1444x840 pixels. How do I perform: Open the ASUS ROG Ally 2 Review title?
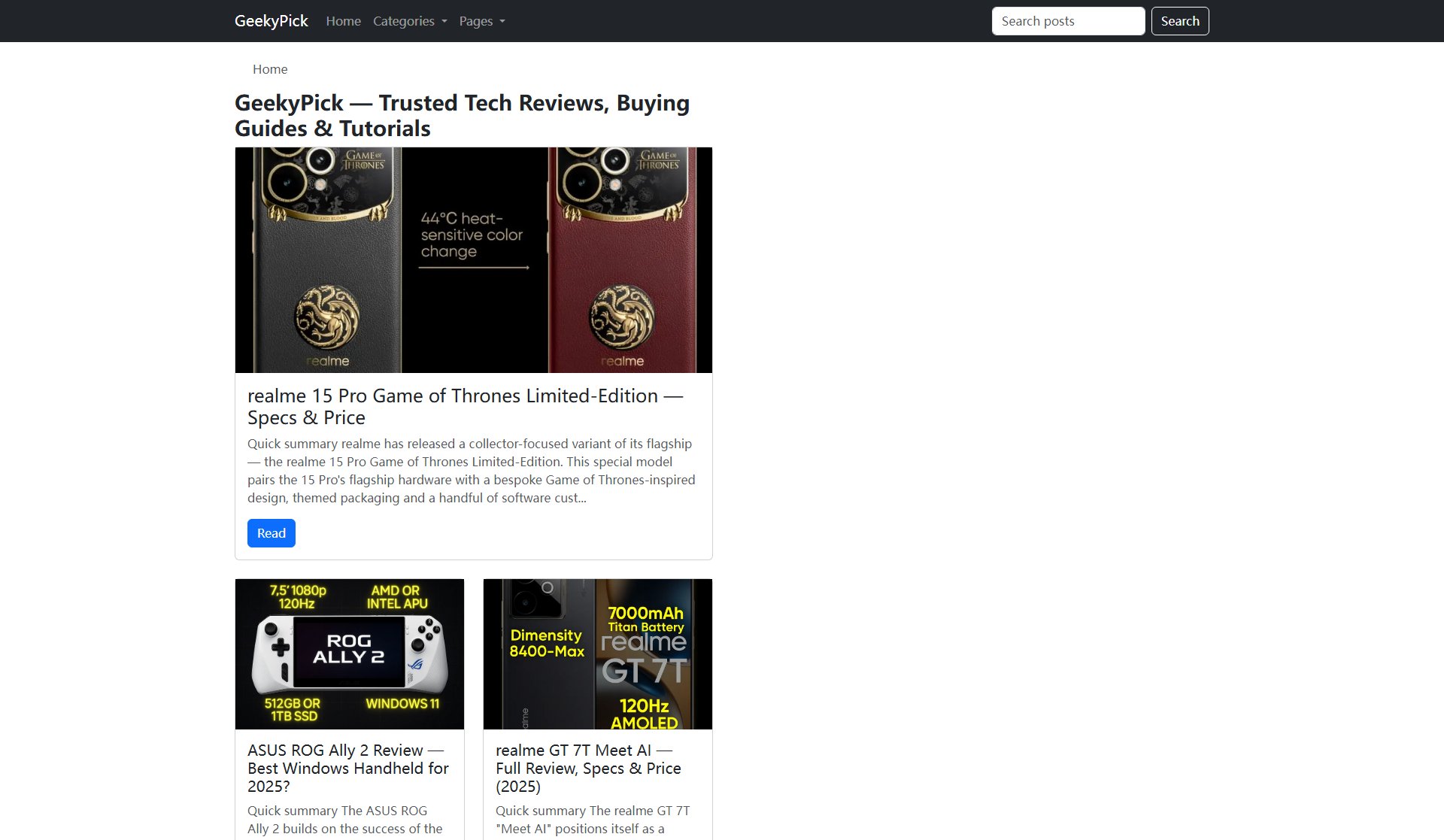click(x=347, y=768)
